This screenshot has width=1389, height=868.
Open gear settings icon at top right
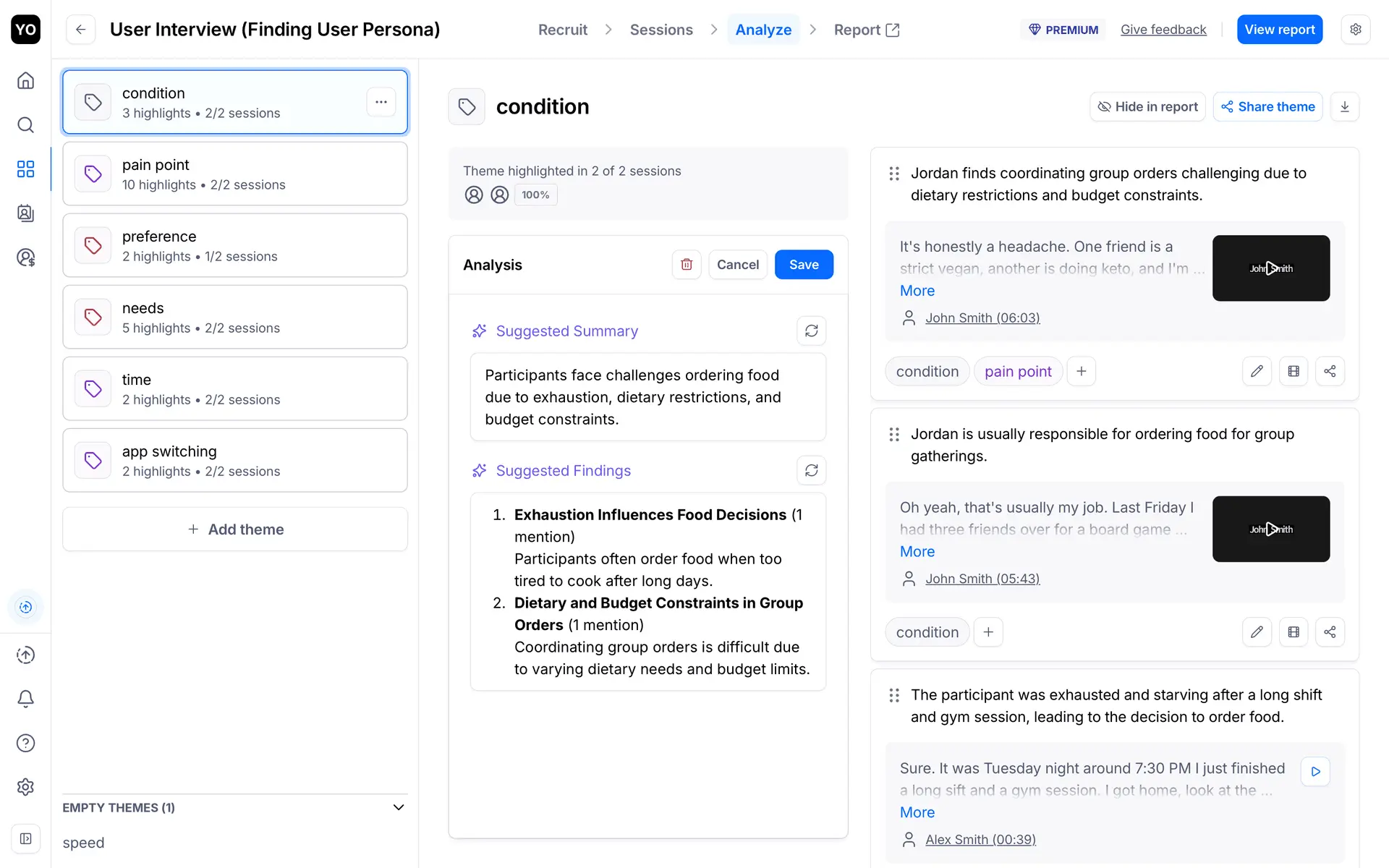[1355, 30]
